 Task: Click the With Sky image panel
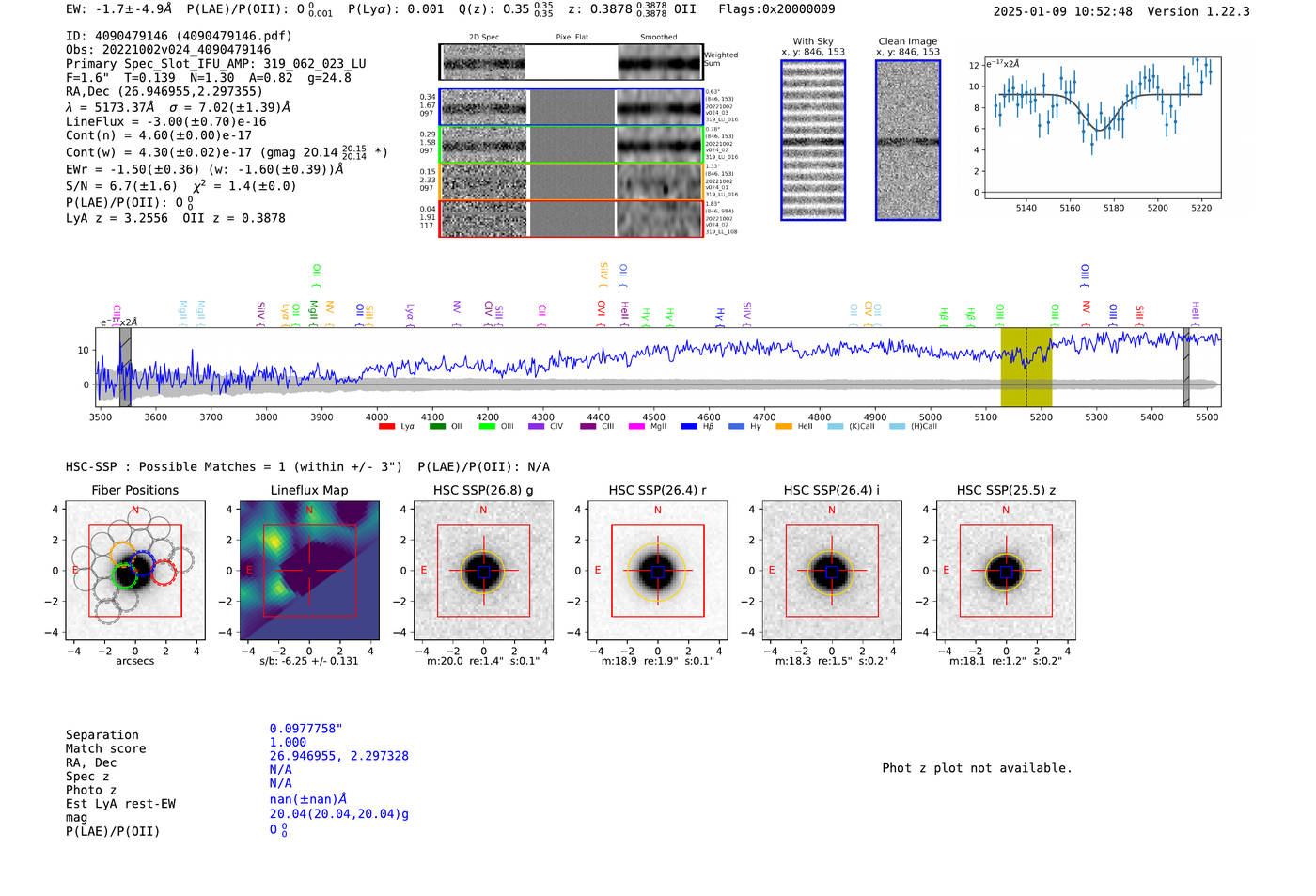pos(813,140)
